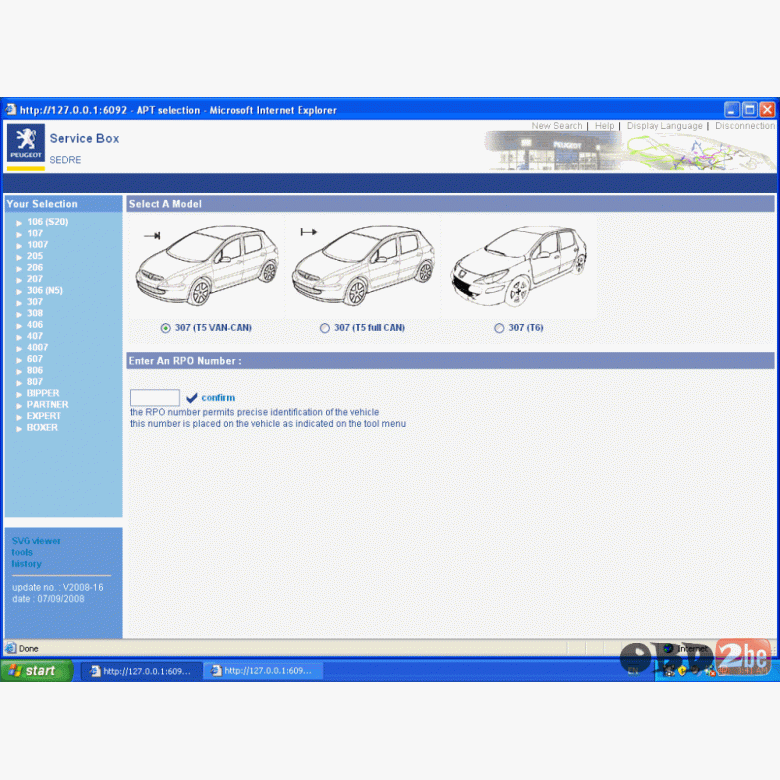Click the Service Box title text
The width and height of the screenshot is (780, 780).
(x=85, y=139)
